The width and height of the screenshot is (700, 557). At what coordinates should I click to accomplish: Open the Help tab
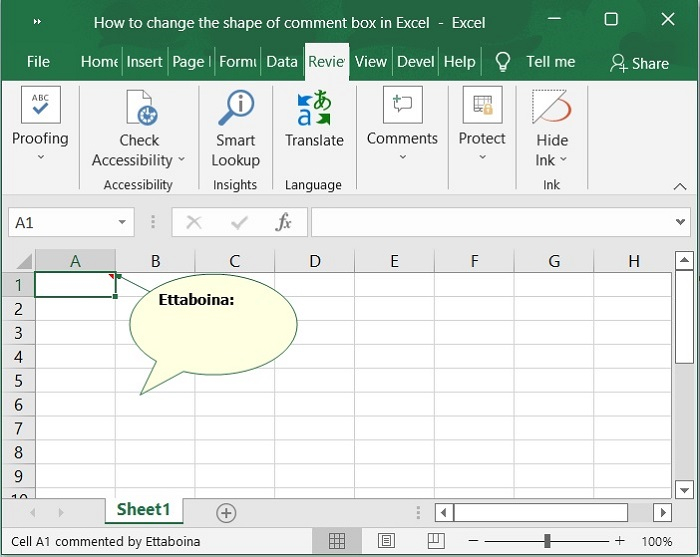tap(459, 62)
